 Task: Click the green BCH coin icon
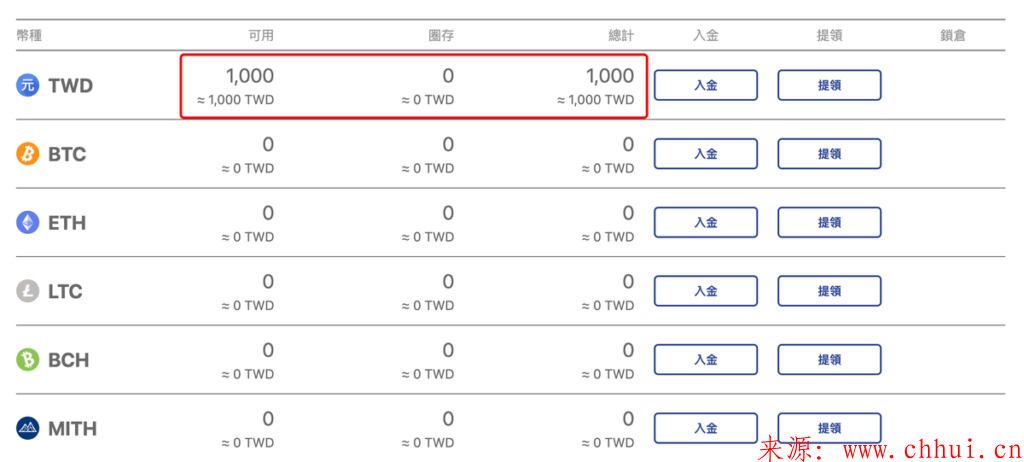(x=28, y=360)
